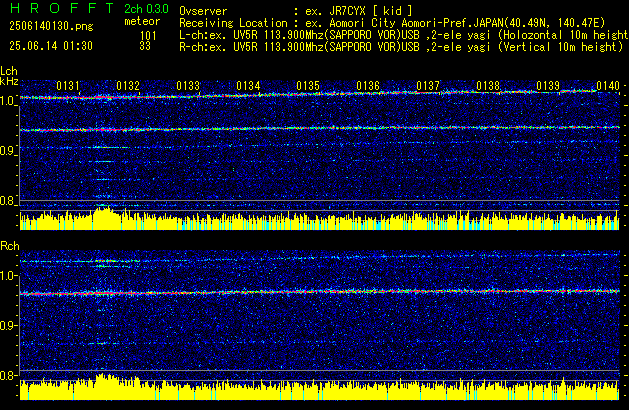Select the 0134 time marker
The width and height of the screenshot is (629, 410).
coord(248,86)
